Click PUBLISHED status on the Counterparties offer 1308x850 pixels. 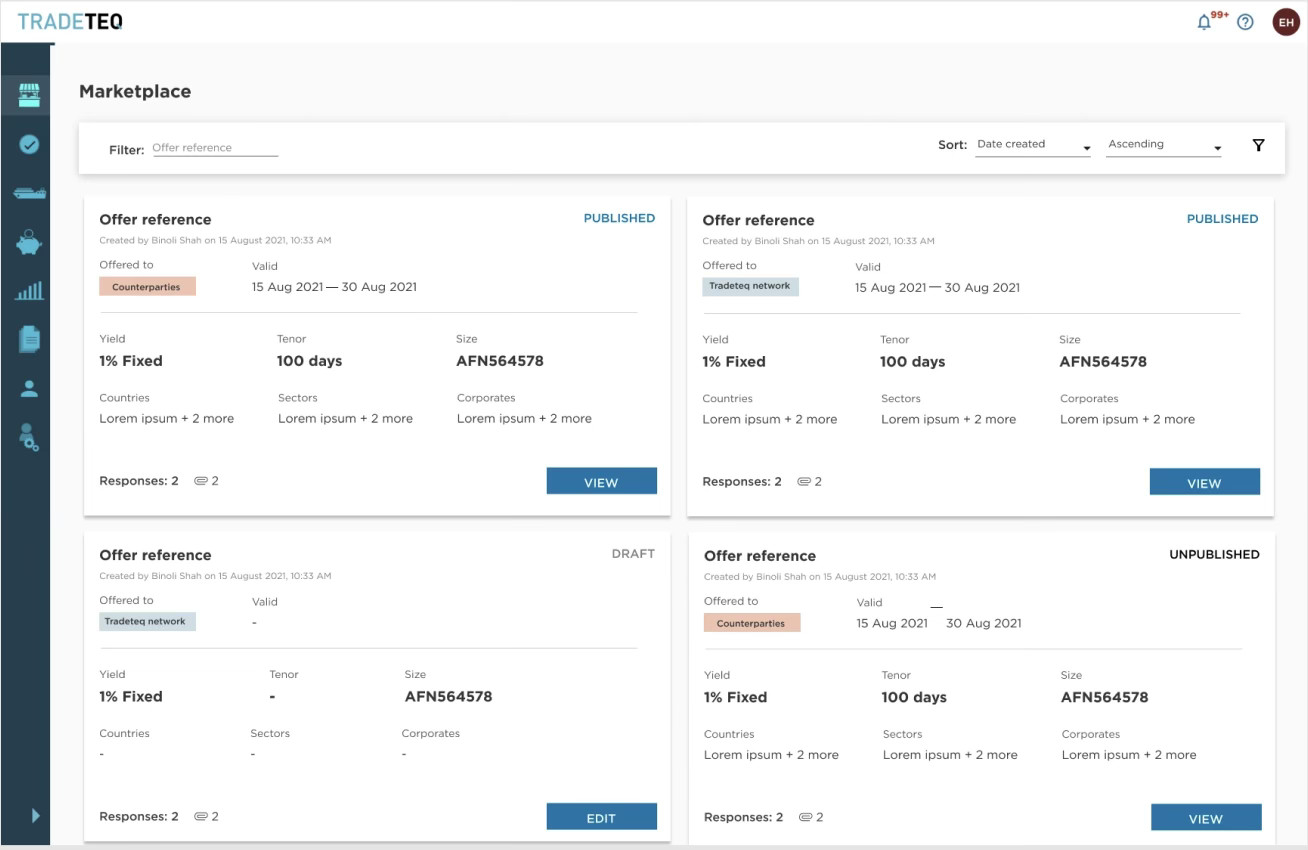[x=619, y=218]
